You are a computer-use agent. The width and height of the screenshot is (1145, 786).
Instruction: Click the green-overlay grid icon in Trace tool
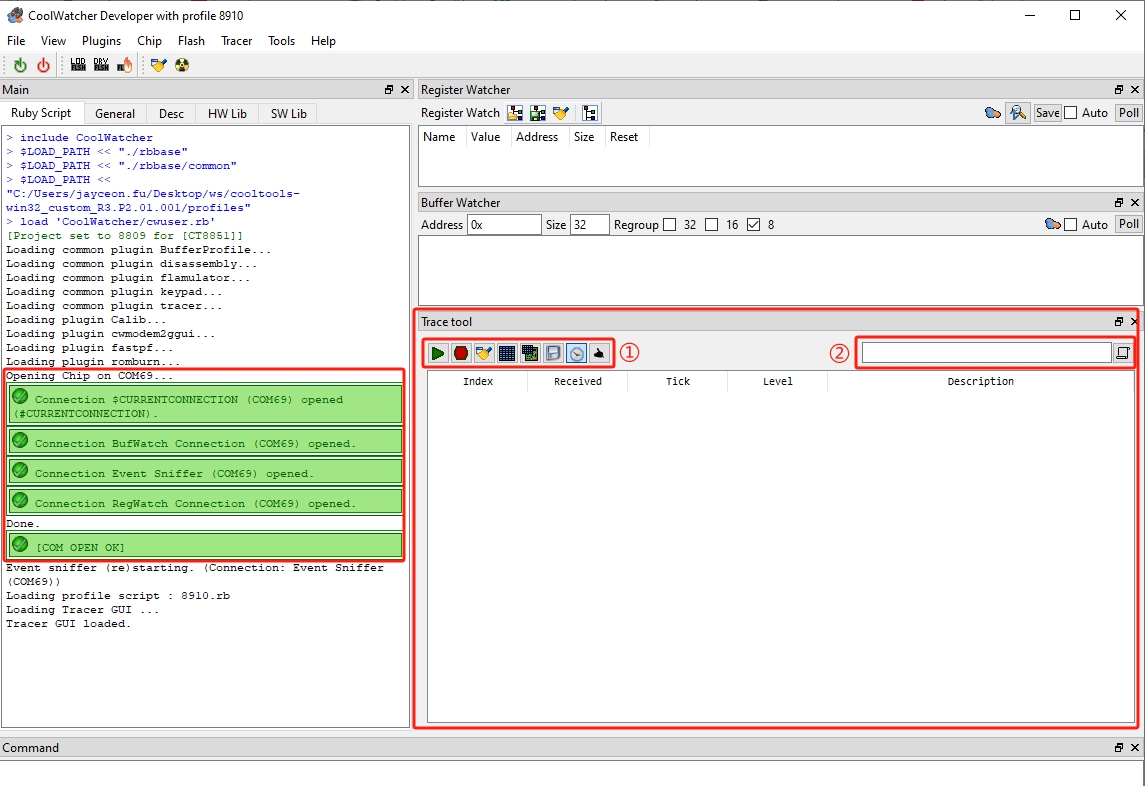coord(530,354)
